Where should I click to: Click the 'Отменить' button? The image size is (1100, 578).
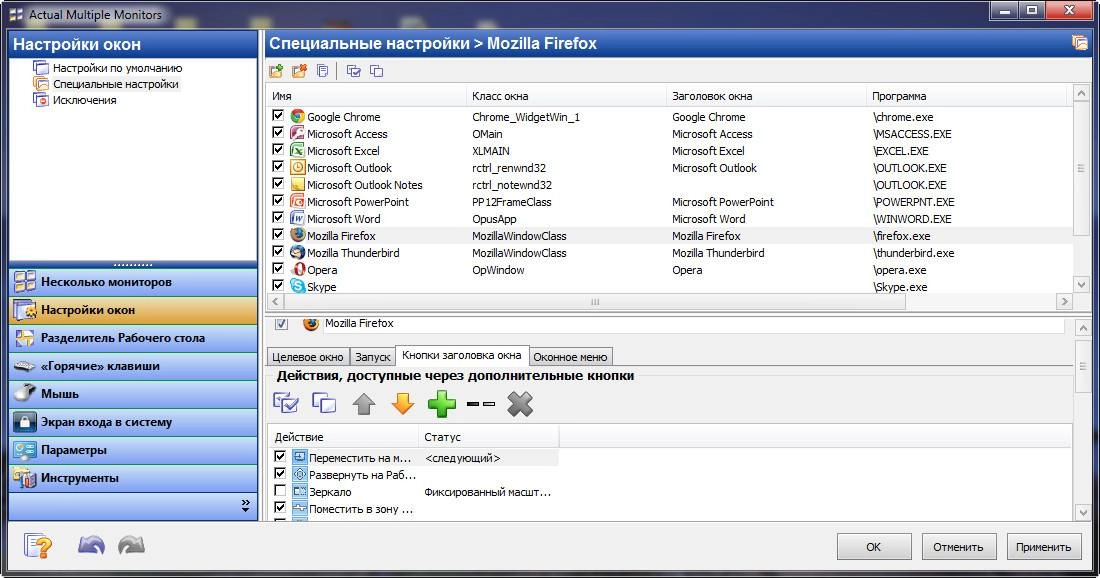click(x=958, y=546)
